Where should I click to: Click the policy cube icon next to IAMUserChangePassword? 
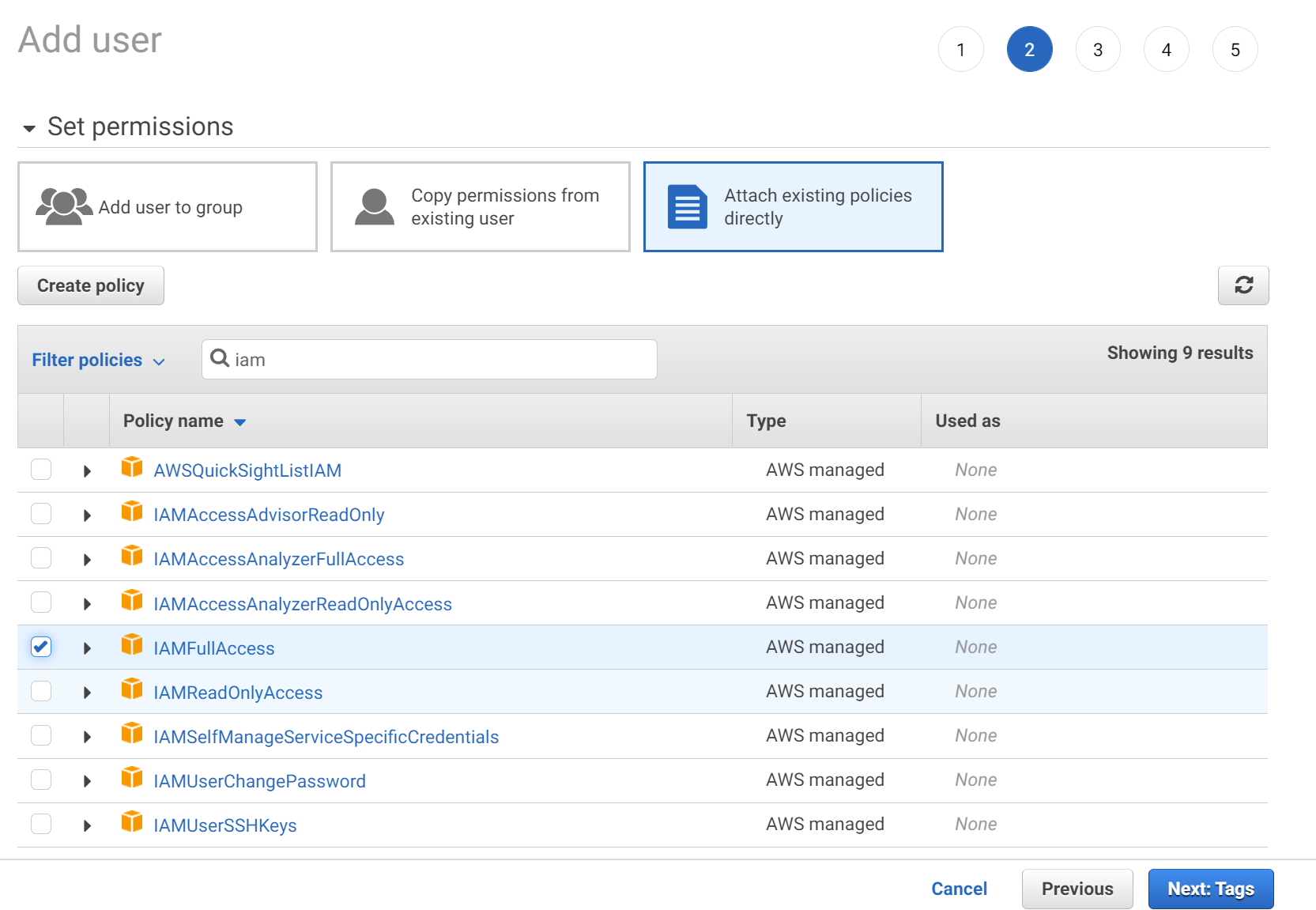[132, 777]
